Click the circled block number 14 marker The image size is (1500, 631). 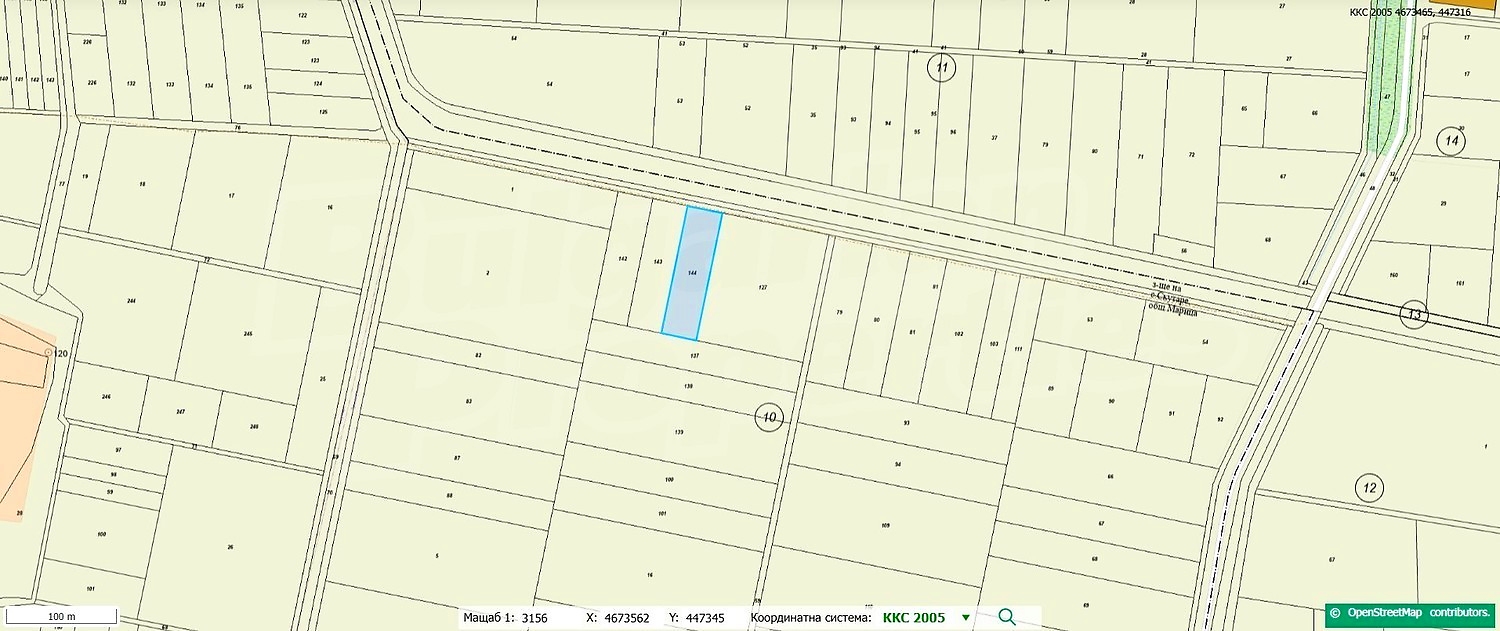[1451, 141]
